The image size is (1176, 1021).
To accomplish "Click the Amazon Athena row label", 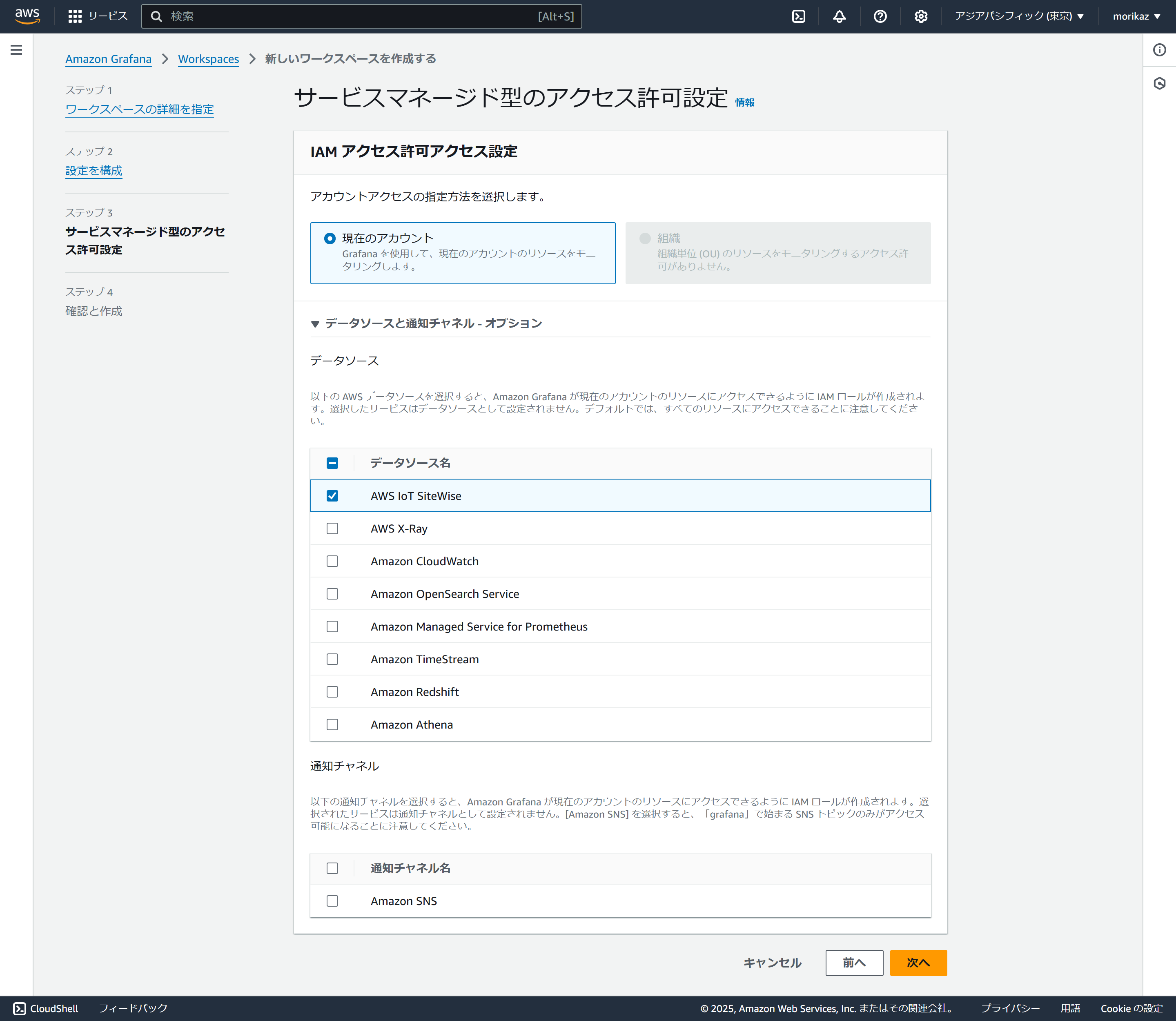I will pyautogui.click(x=412, y=725).
